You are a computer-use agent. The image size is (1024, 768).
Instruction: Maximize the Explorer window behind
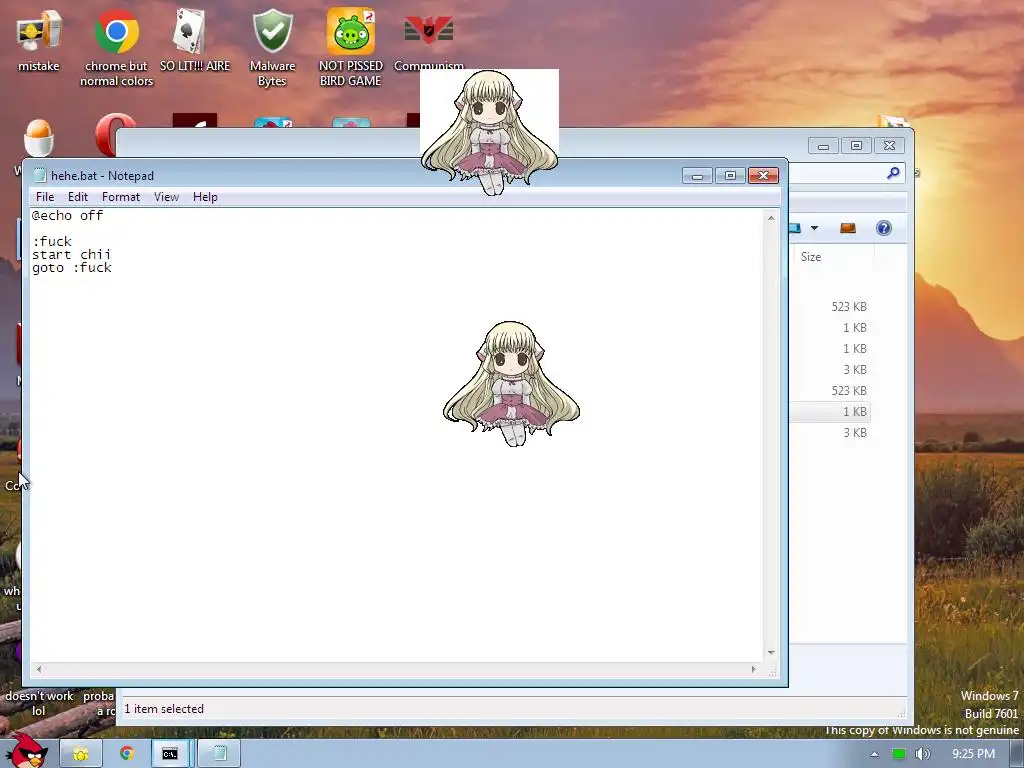(x=856, y=146)
